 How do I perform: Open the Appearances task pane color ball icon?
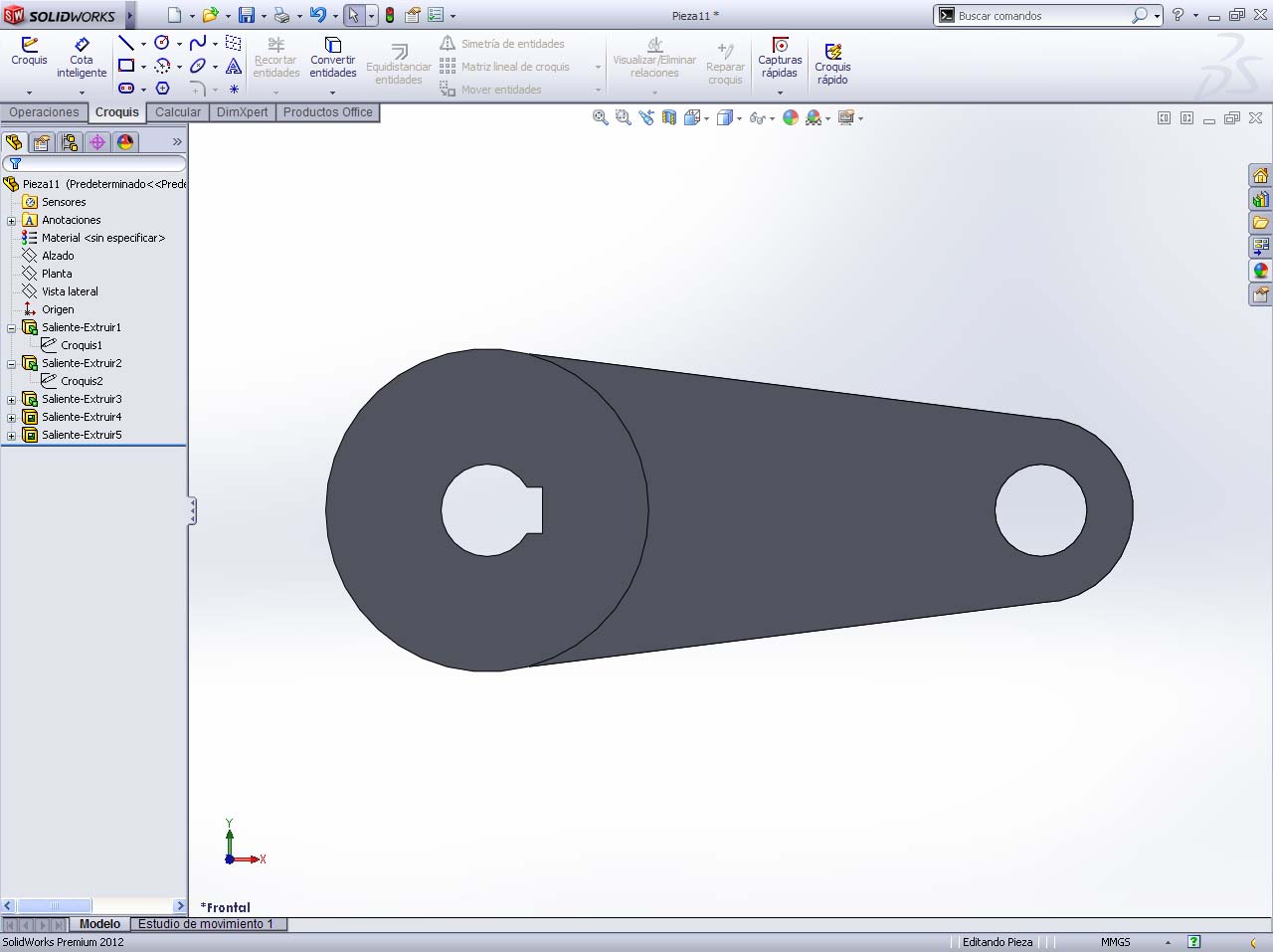(1260, 271)
